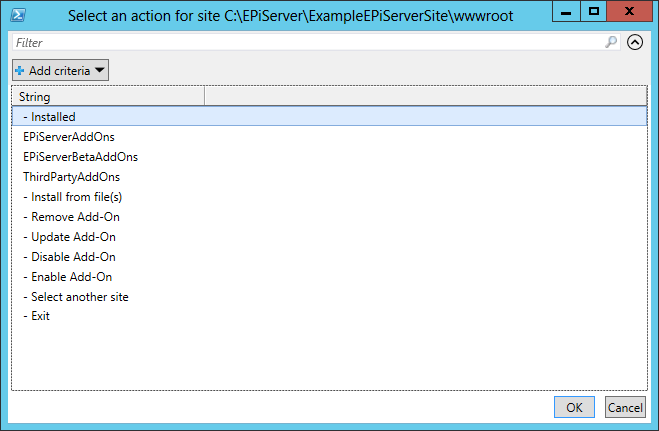This screenshot has height=431, width=659.
Task: Click the PowerShell icon in title bar
Action: click(18, 13)
